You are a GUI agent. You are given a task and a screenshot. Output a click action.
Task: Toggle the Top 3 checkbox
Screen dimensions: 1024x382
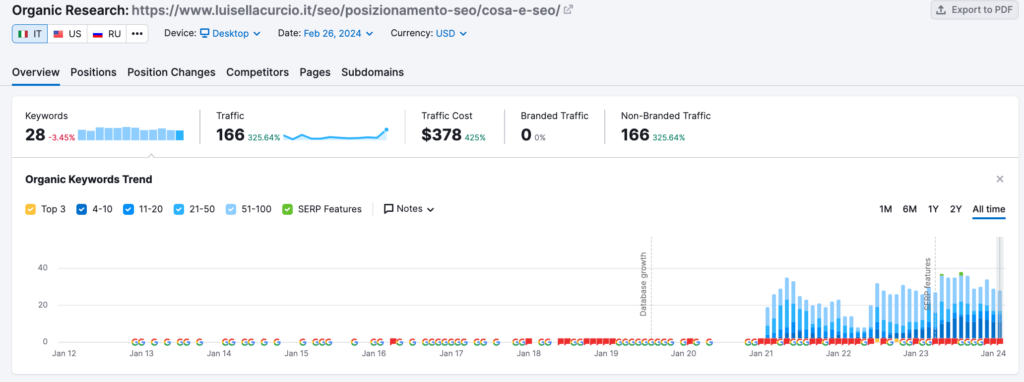point(30,210)
